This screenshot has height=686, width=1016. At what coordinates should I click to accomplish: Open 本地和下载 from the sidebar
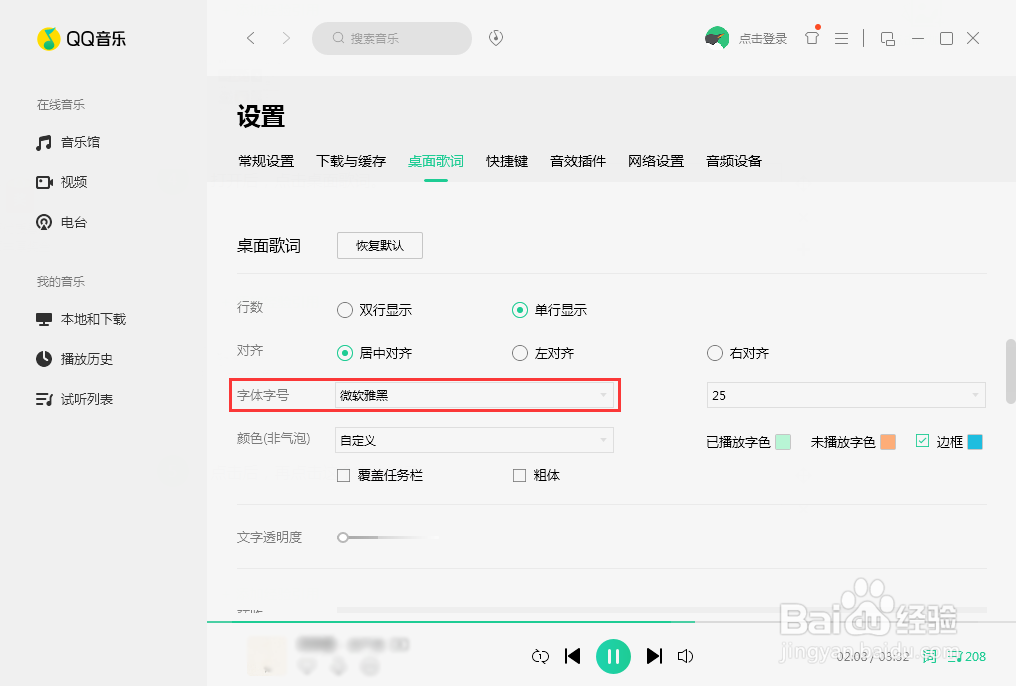85,318
